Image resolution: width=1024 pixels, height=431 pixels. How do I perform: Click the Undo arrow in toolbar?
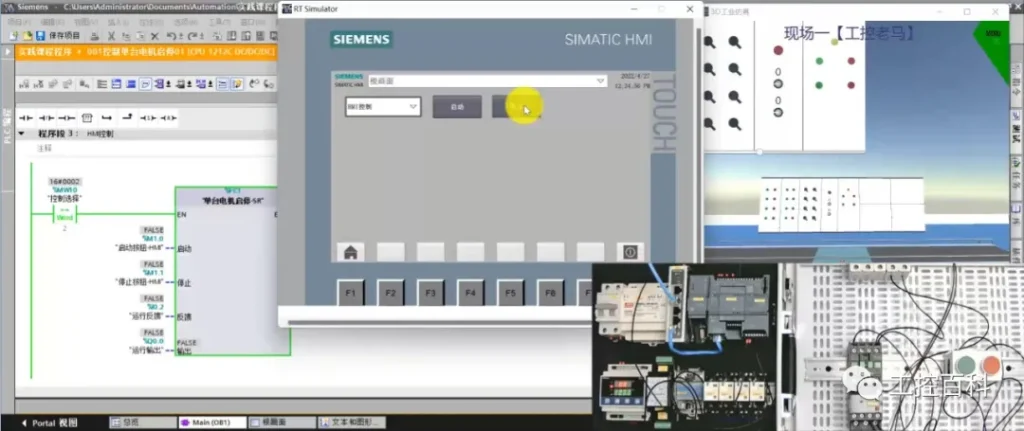(171, 36)
